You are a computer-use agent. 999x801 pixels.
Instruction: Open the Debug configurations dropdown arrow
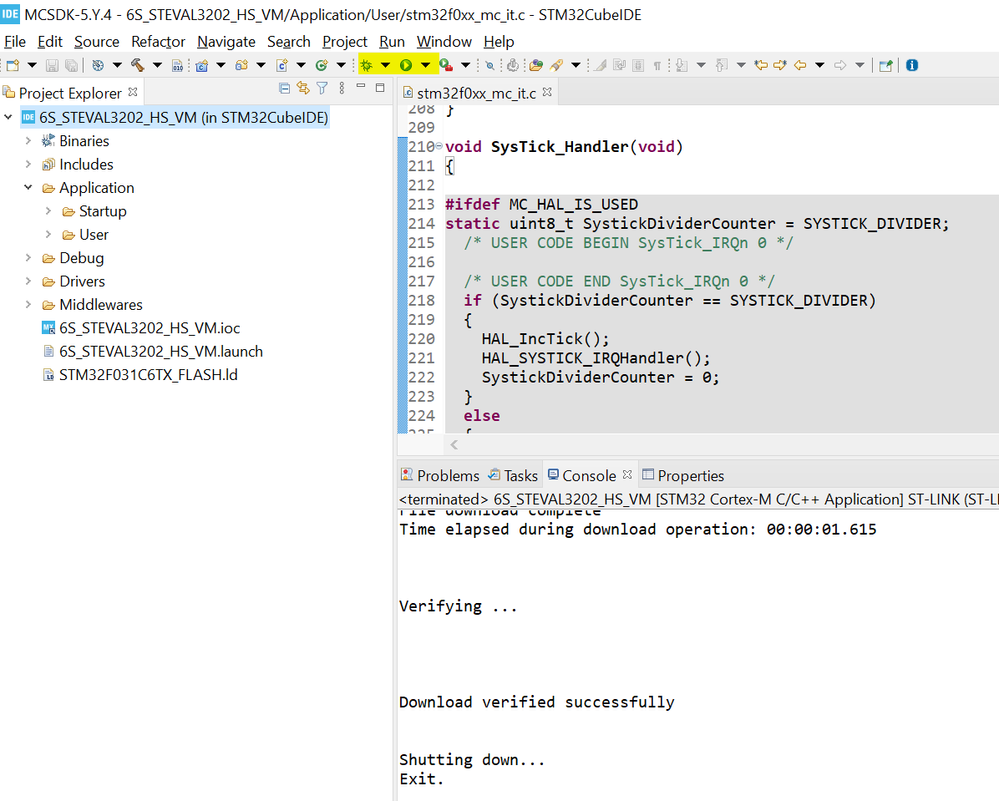coord(385,65)
